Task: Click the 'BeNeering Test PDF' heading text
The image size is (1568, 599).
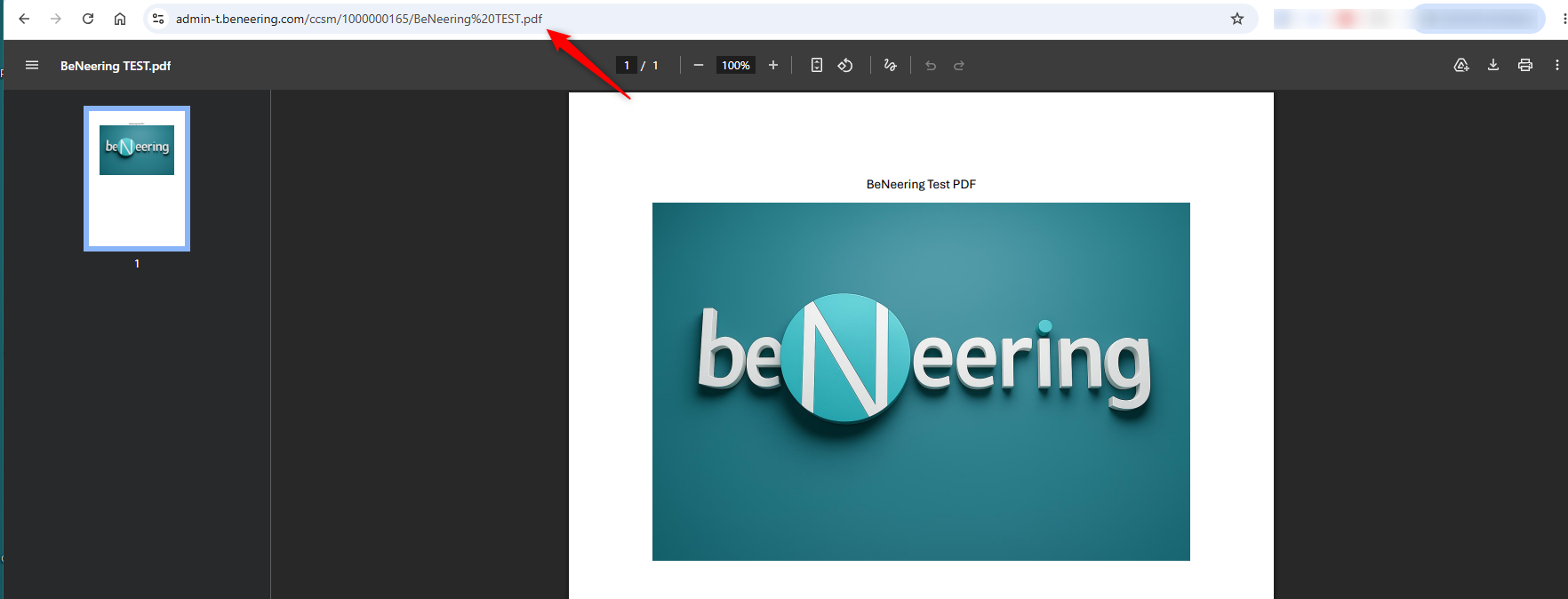Action: click(921, 184)
